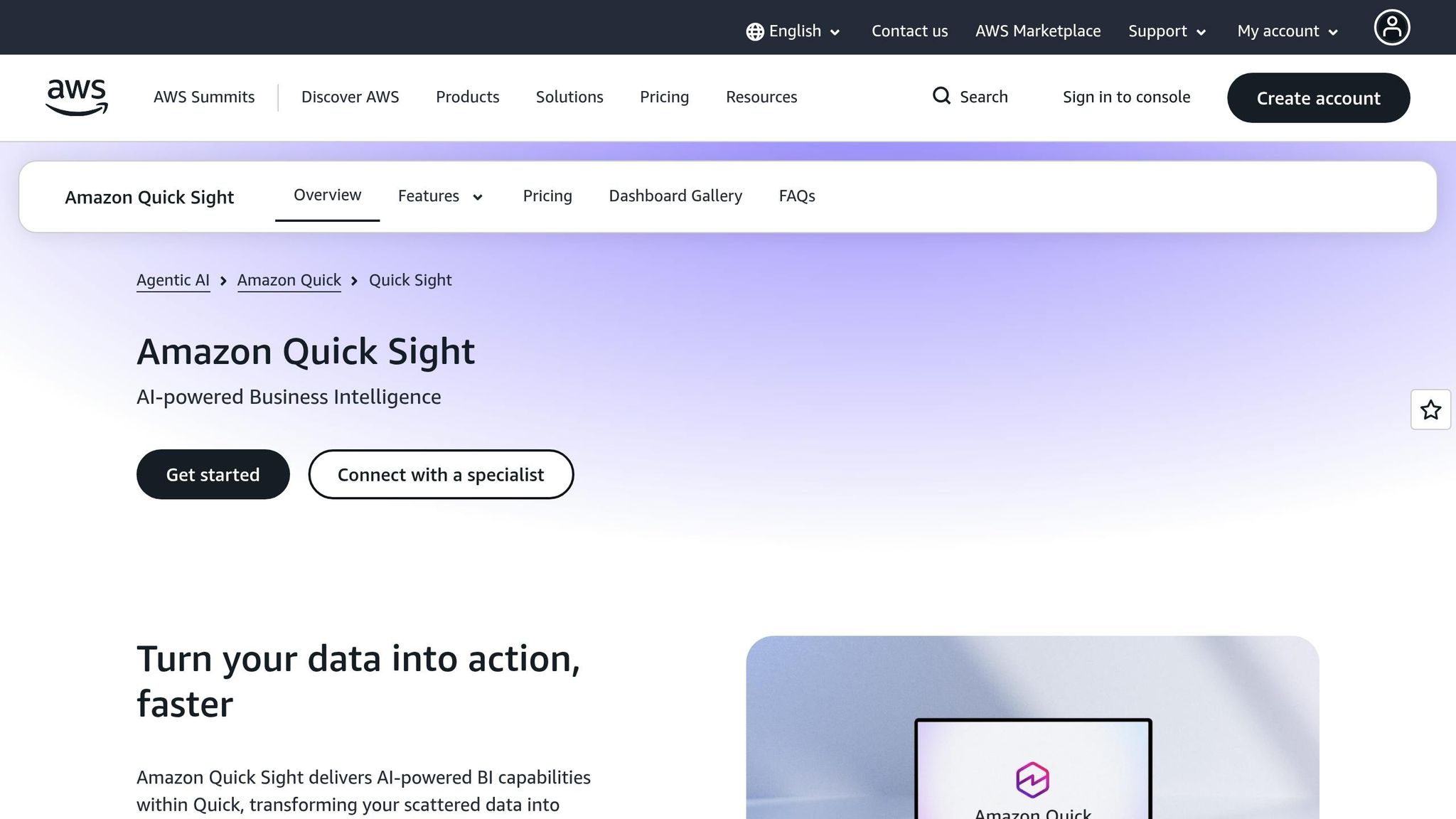Open the Products menu
This screenshot has height=819, width=1456.
(467, 97)
